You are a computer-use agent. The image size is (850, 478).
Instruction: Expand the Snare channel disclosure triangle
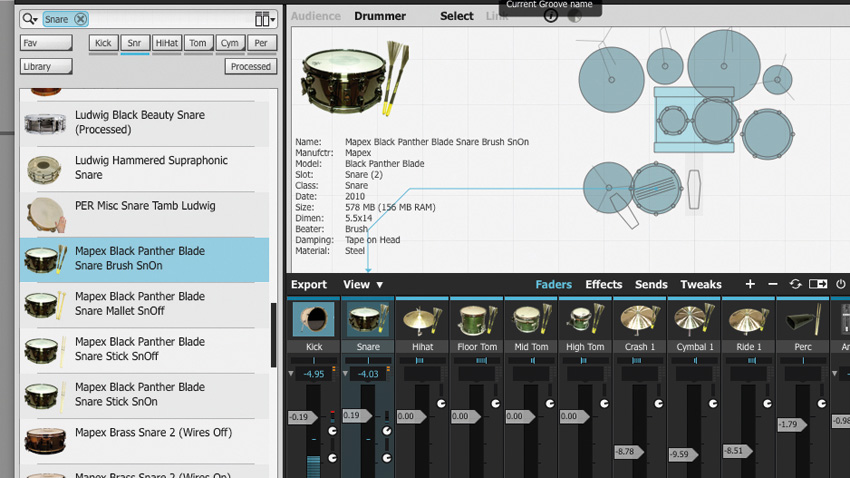[x=345, y=374]
